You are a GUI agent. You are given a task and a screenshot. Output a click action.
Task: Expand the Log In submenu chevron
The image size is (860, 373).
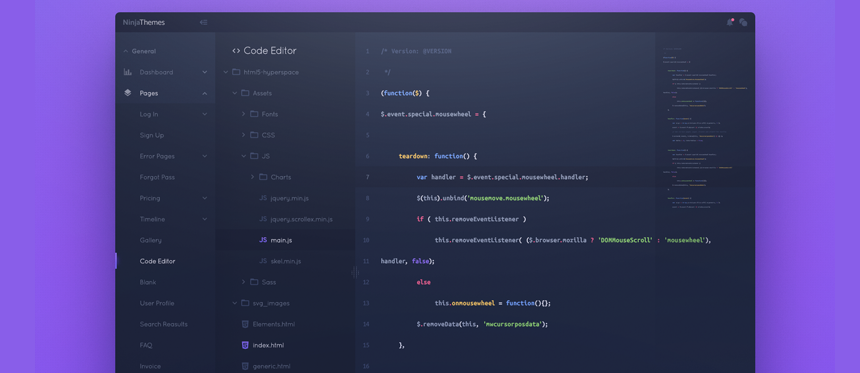tap(205, 114)
